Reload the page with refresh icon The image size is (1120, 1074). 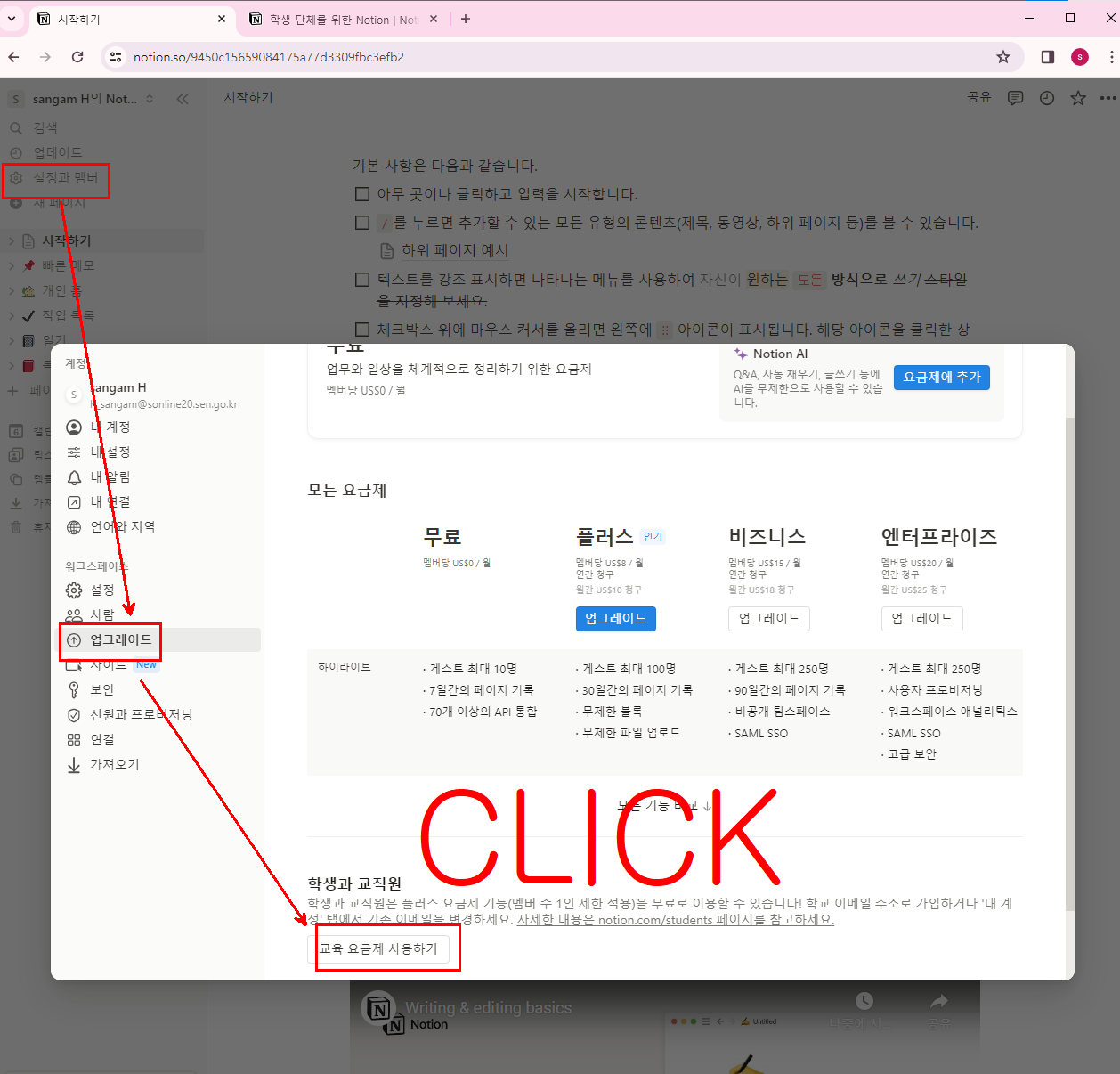77,57
